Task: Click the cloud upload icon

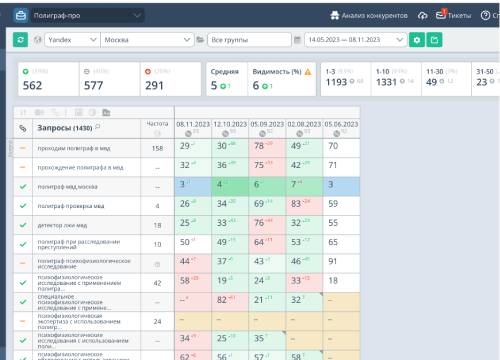Action: click(422, 16)
